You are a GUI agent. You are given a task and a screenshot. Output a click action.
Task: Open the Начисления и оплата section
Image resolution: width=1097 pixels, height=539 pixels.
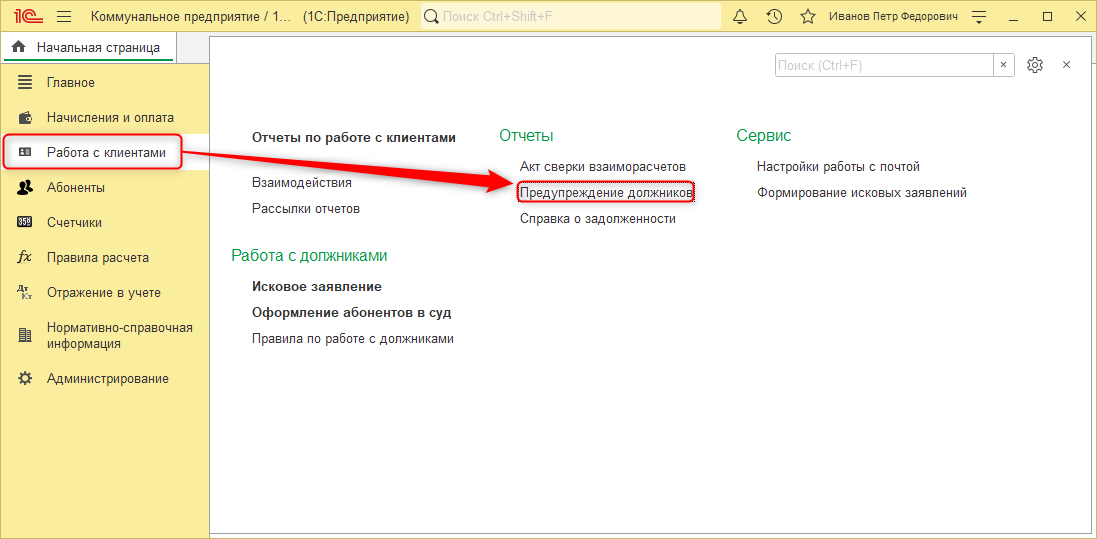click(110, 117)
